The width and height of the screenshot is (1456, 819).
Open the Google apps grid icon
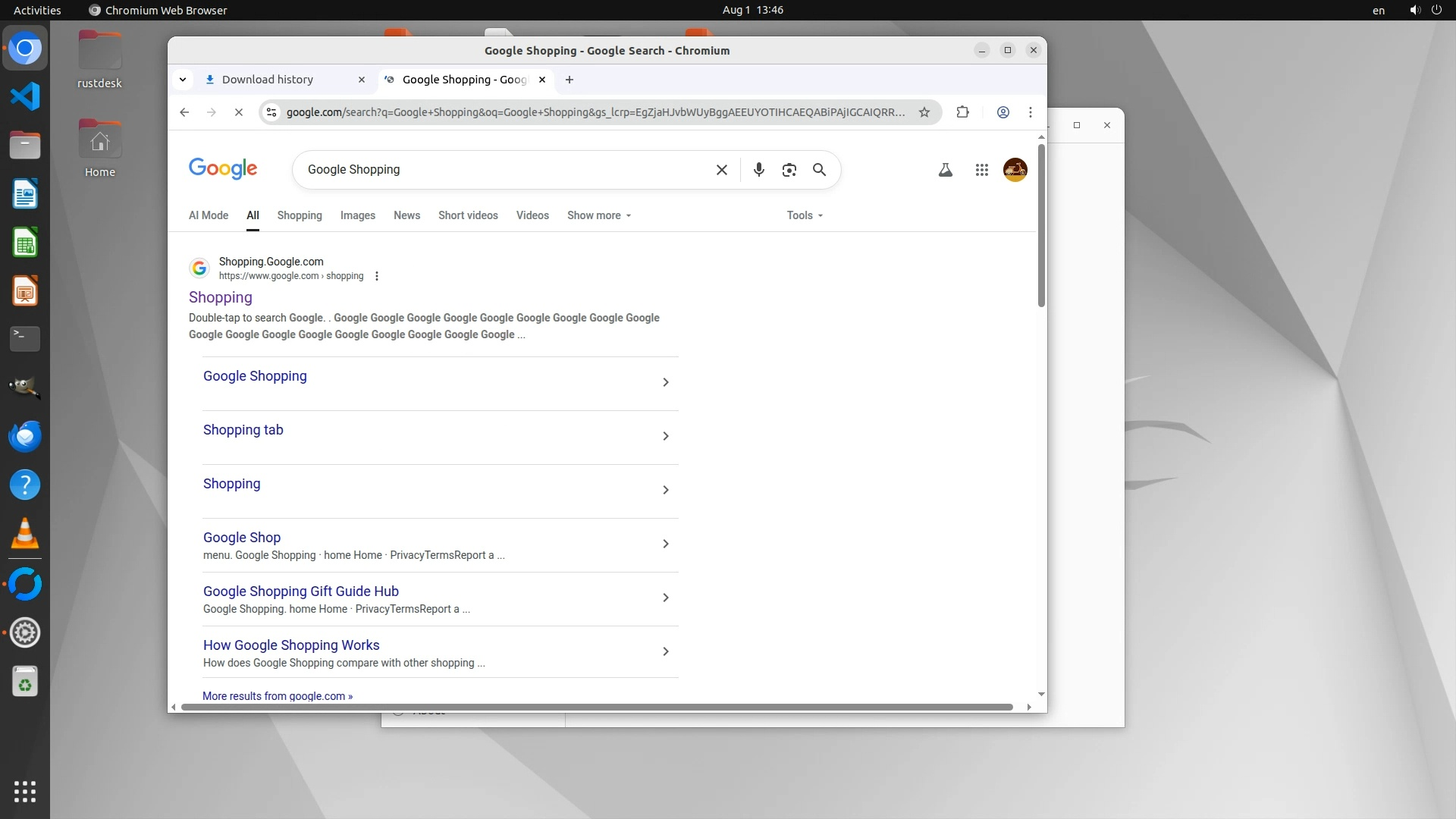point(981,170)
